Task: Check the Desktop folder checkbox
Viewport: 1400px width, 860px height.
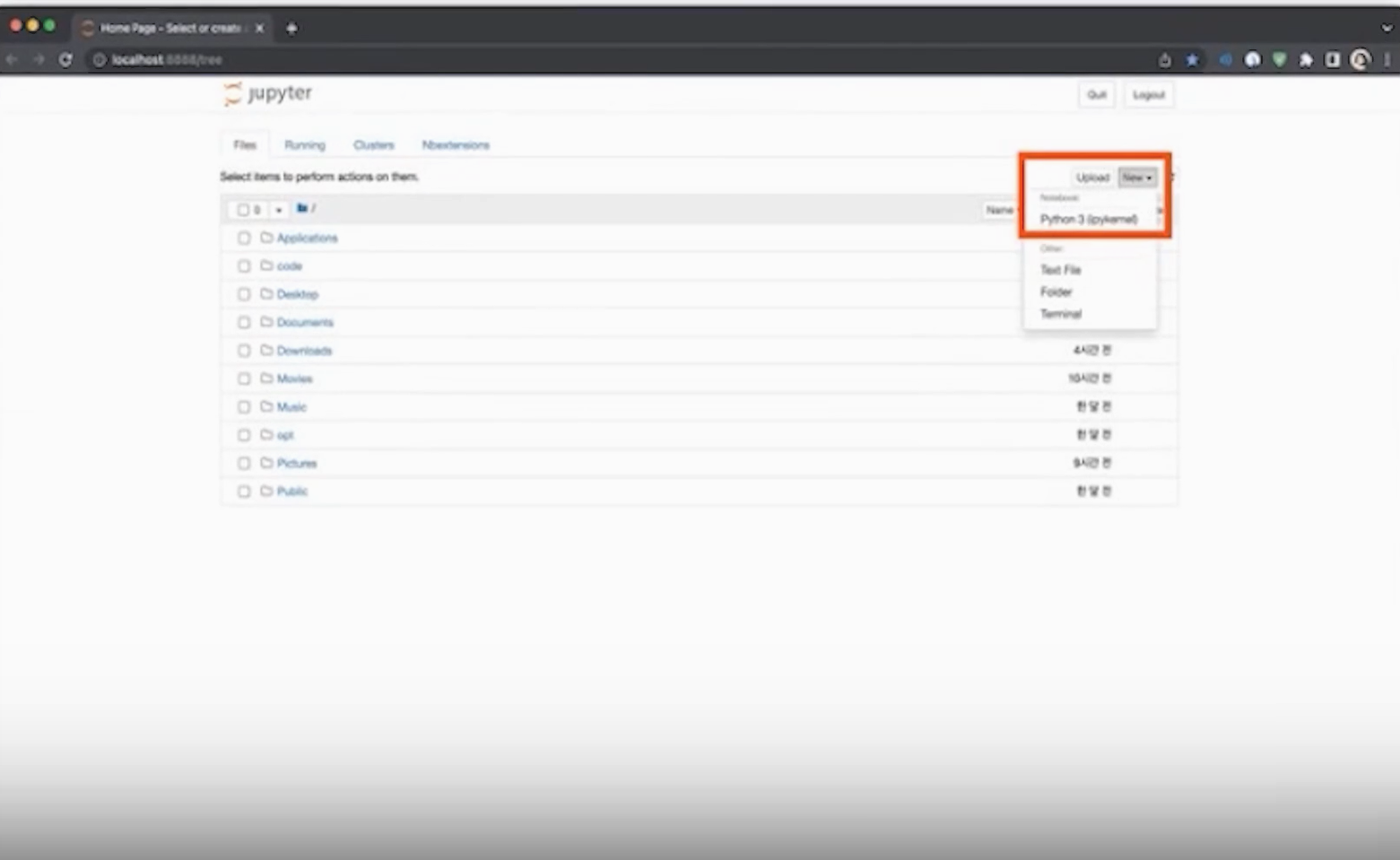Action: click(244, 293)
